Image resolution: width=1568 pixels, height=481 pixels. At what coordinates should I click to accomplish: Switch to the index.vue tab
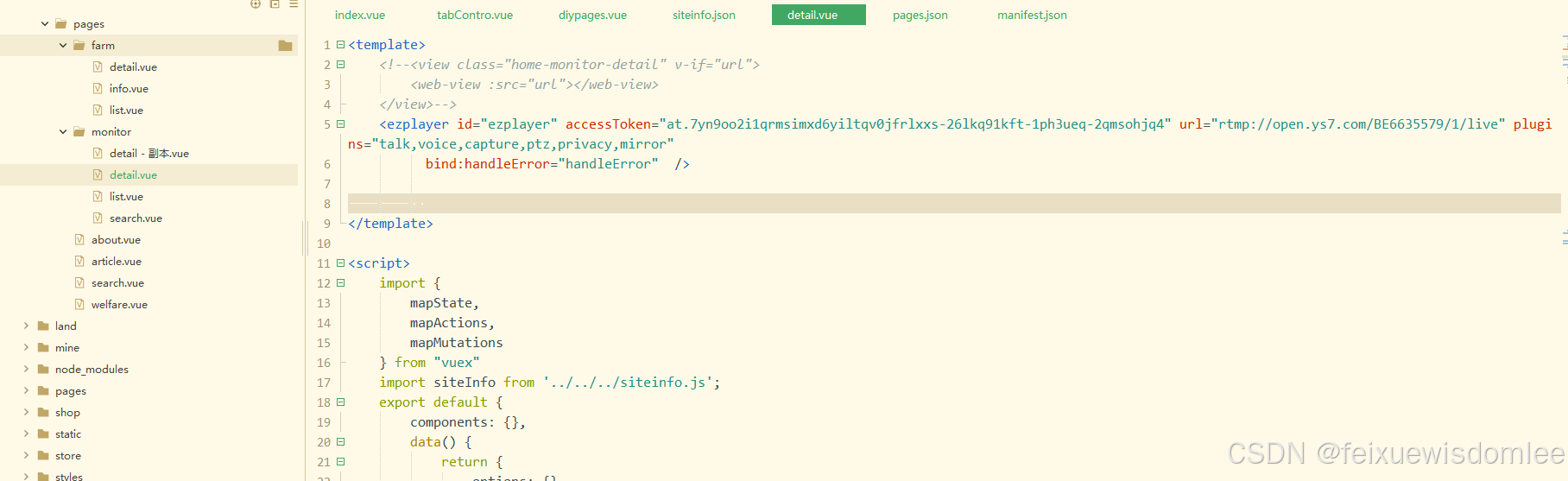tap(360, 15)
